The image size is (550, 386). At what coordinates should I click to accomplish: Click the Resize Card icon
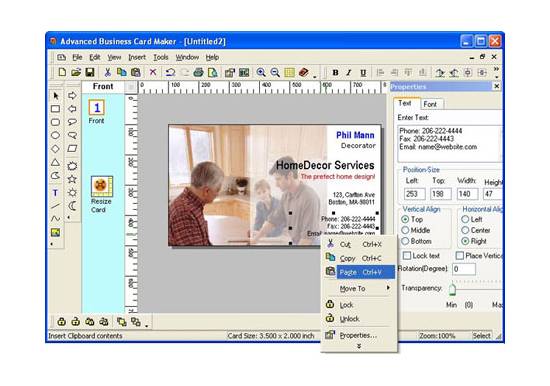tap(102, 186)
